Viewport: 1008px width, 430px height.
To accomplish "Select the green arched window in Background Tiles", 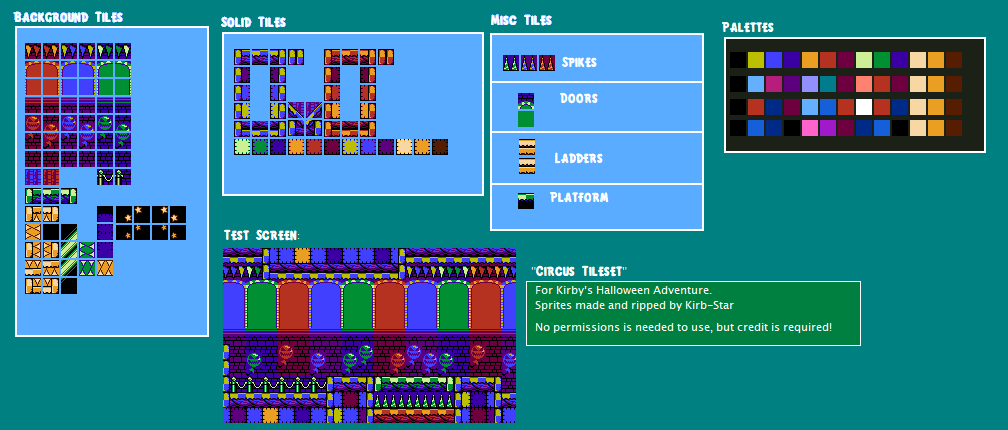I will (114, 78).
